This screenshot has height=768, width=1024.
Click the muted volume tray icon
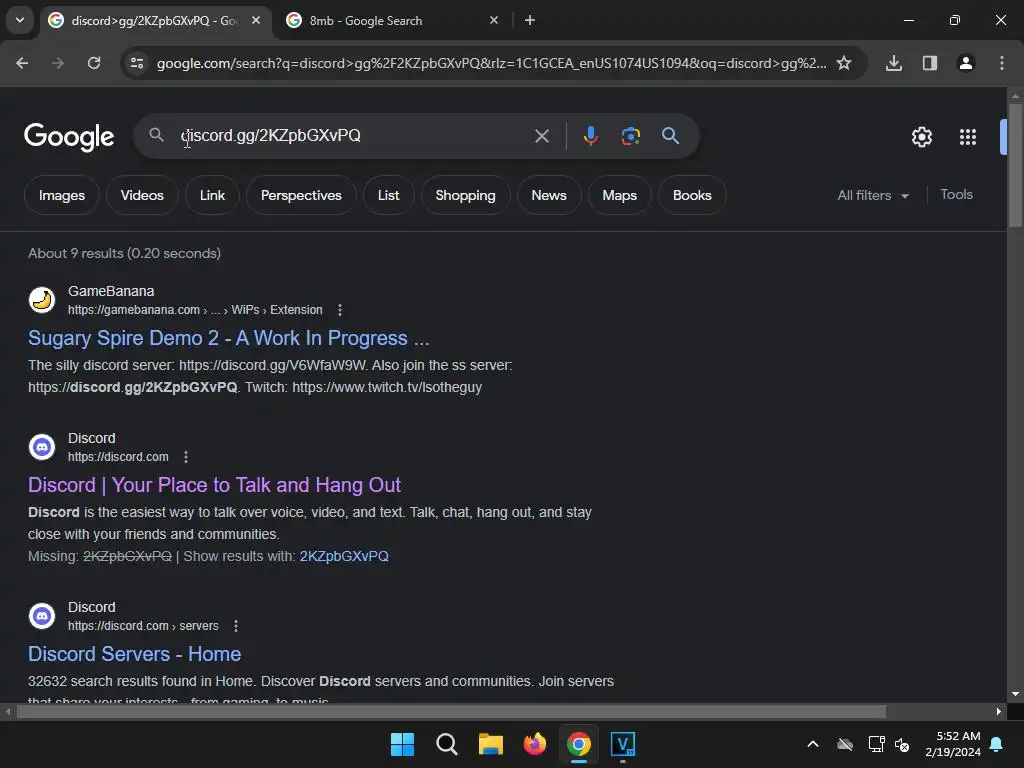click(903, 744)
